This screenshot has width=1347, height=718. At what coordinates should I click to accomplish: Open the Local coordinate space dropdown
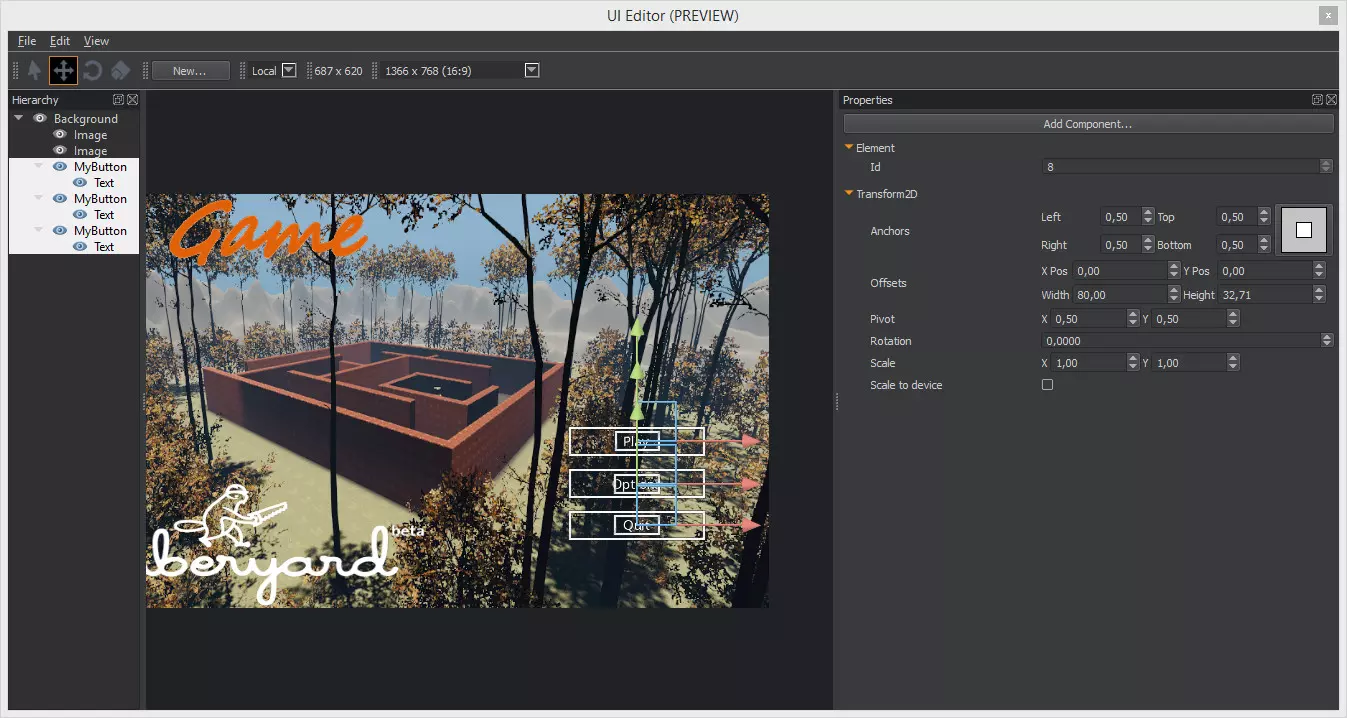289,70
